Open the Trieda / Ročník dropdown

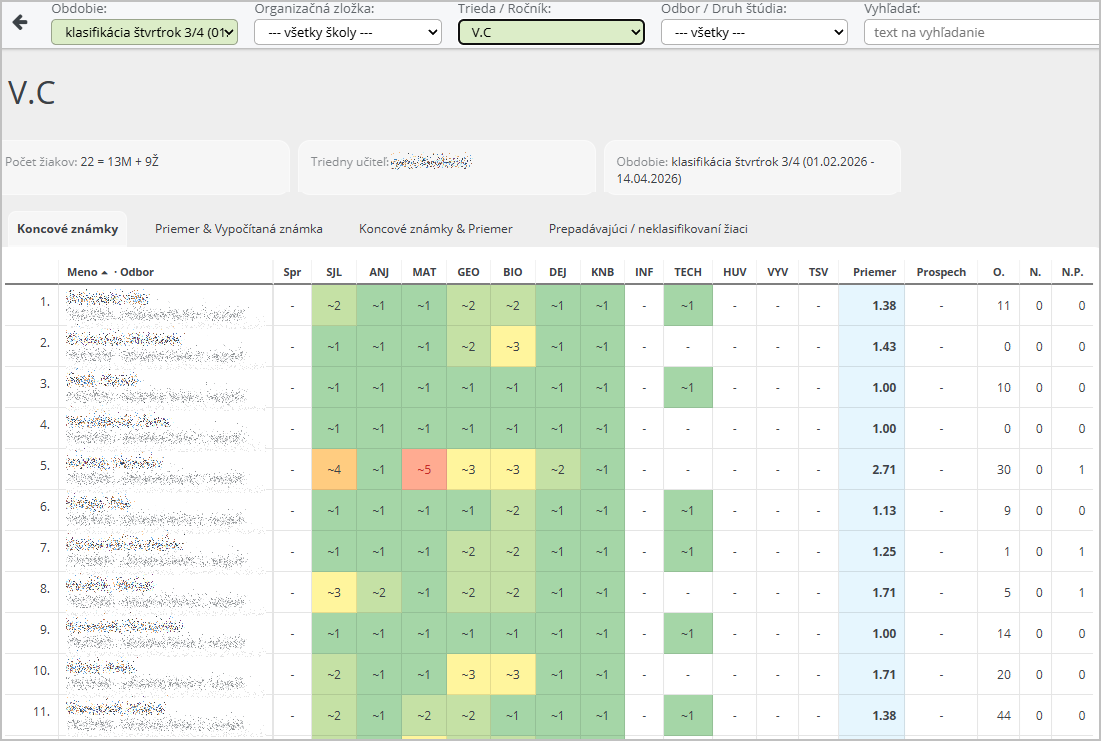(x=551, y=32)
